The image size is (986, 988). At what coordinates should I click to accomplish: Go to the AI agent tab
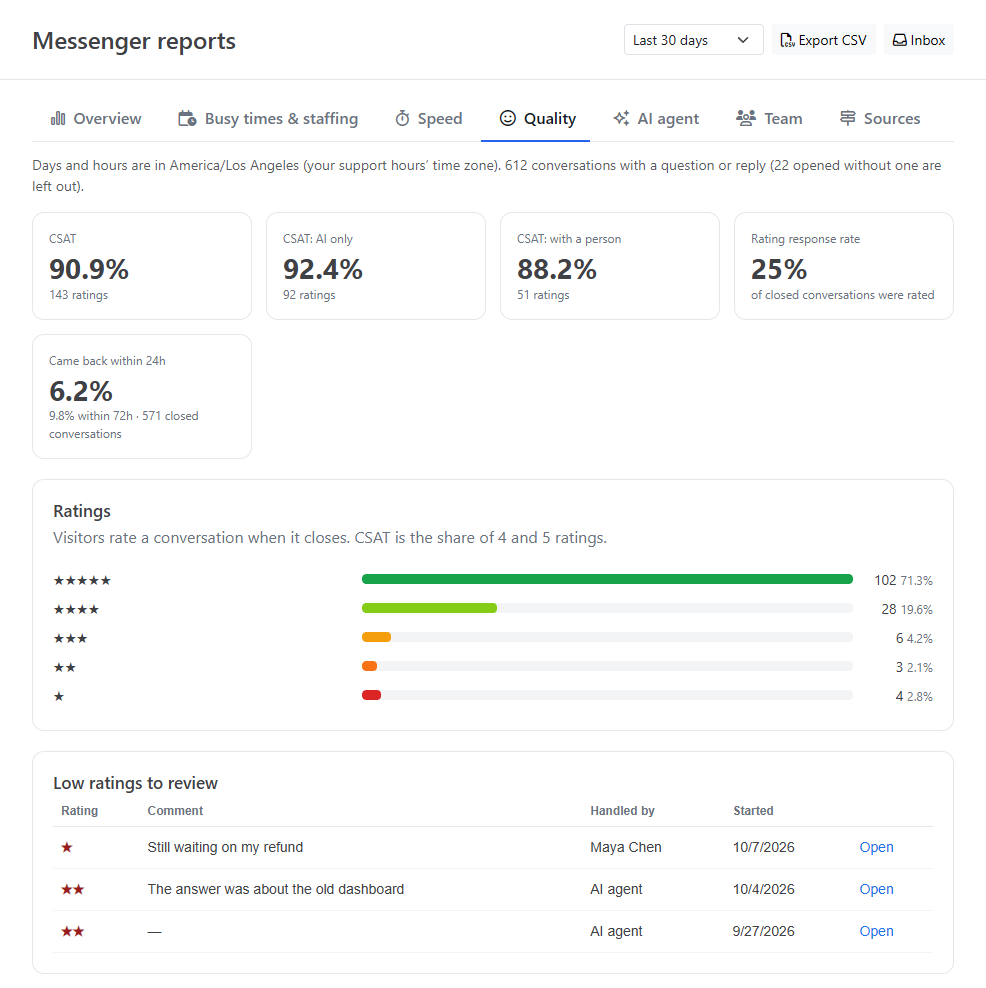656,118
